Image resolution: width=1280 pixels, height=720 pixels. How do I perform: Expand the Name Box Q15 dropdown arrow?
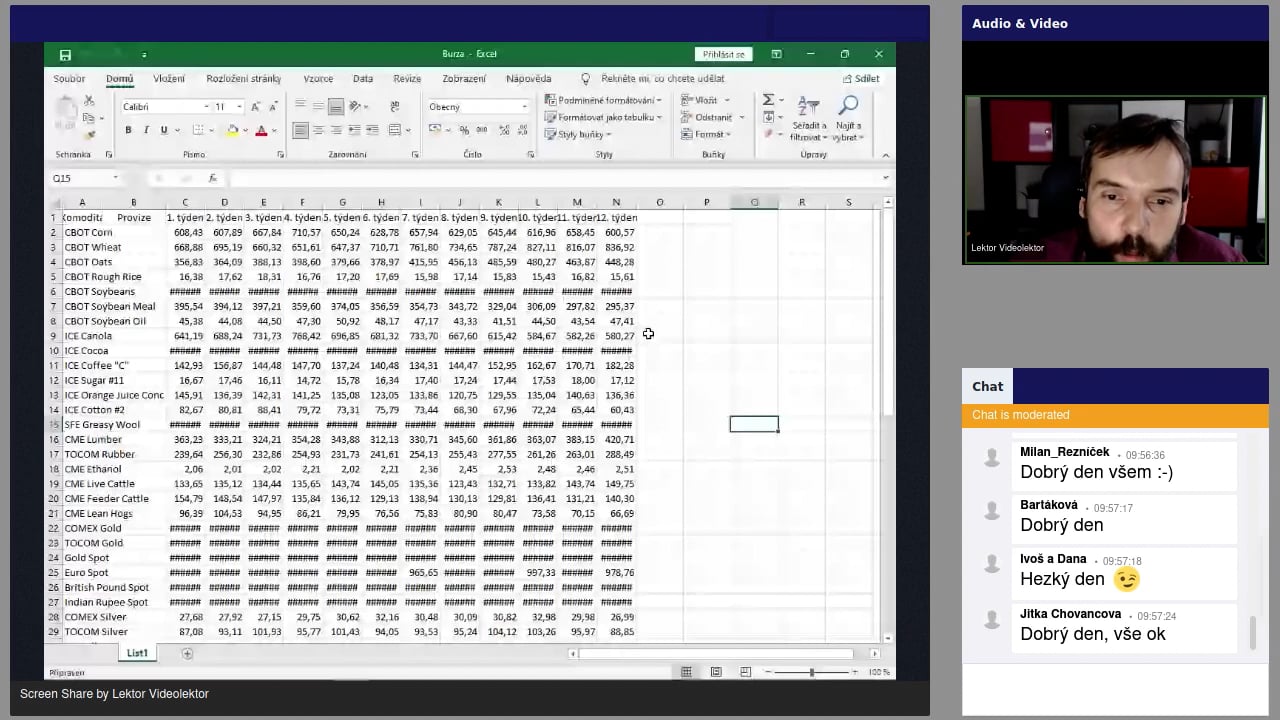(x=116, y=178)
